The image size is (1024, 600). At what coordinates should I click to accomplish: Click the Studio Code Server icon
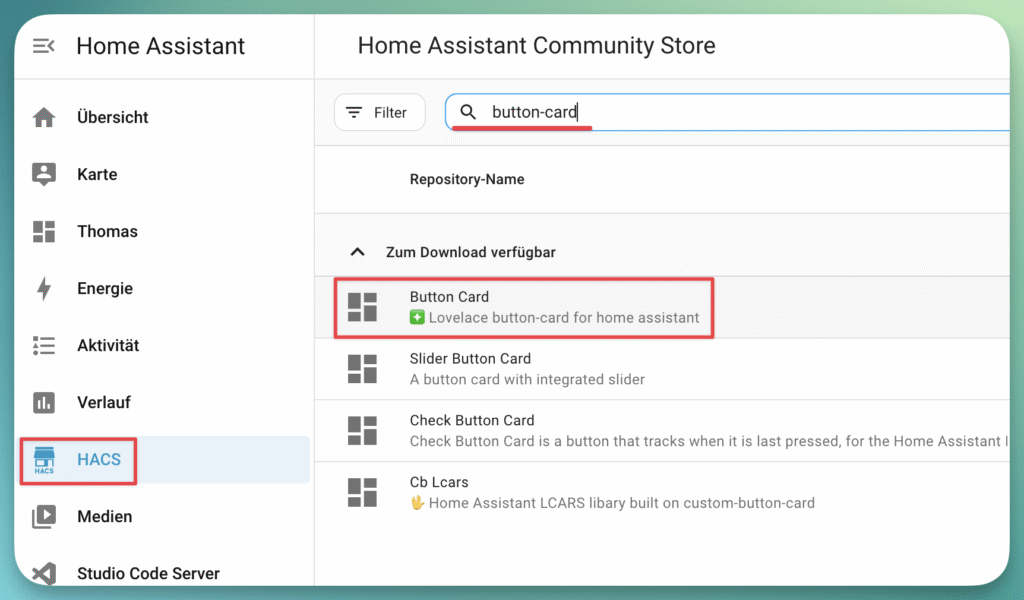44,573
